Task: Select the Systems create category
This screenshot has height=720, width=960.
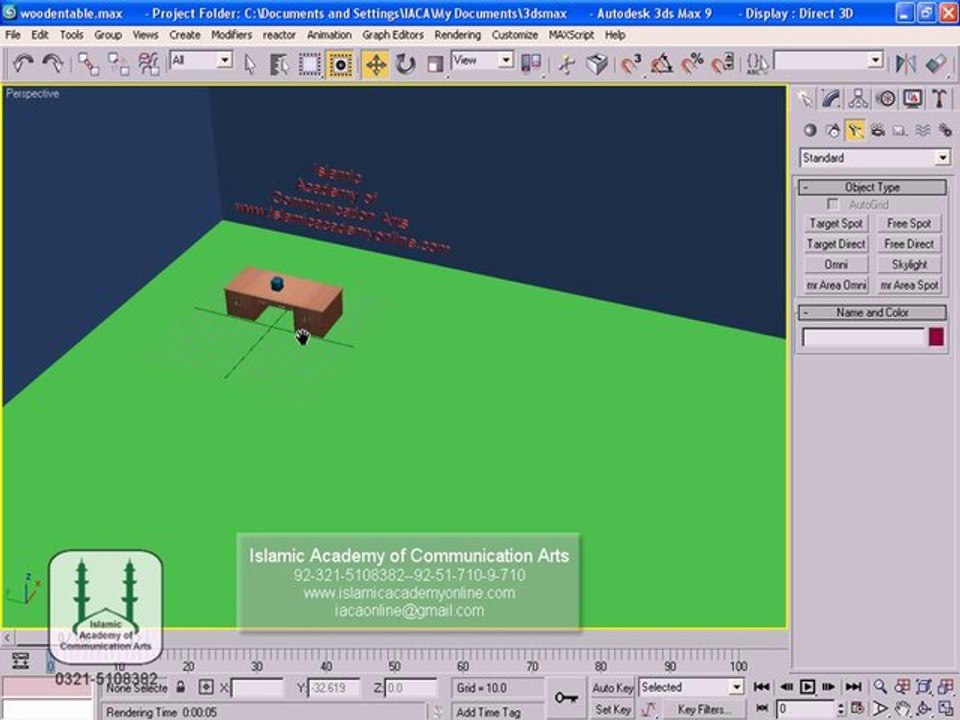Action: pos(945,130)
